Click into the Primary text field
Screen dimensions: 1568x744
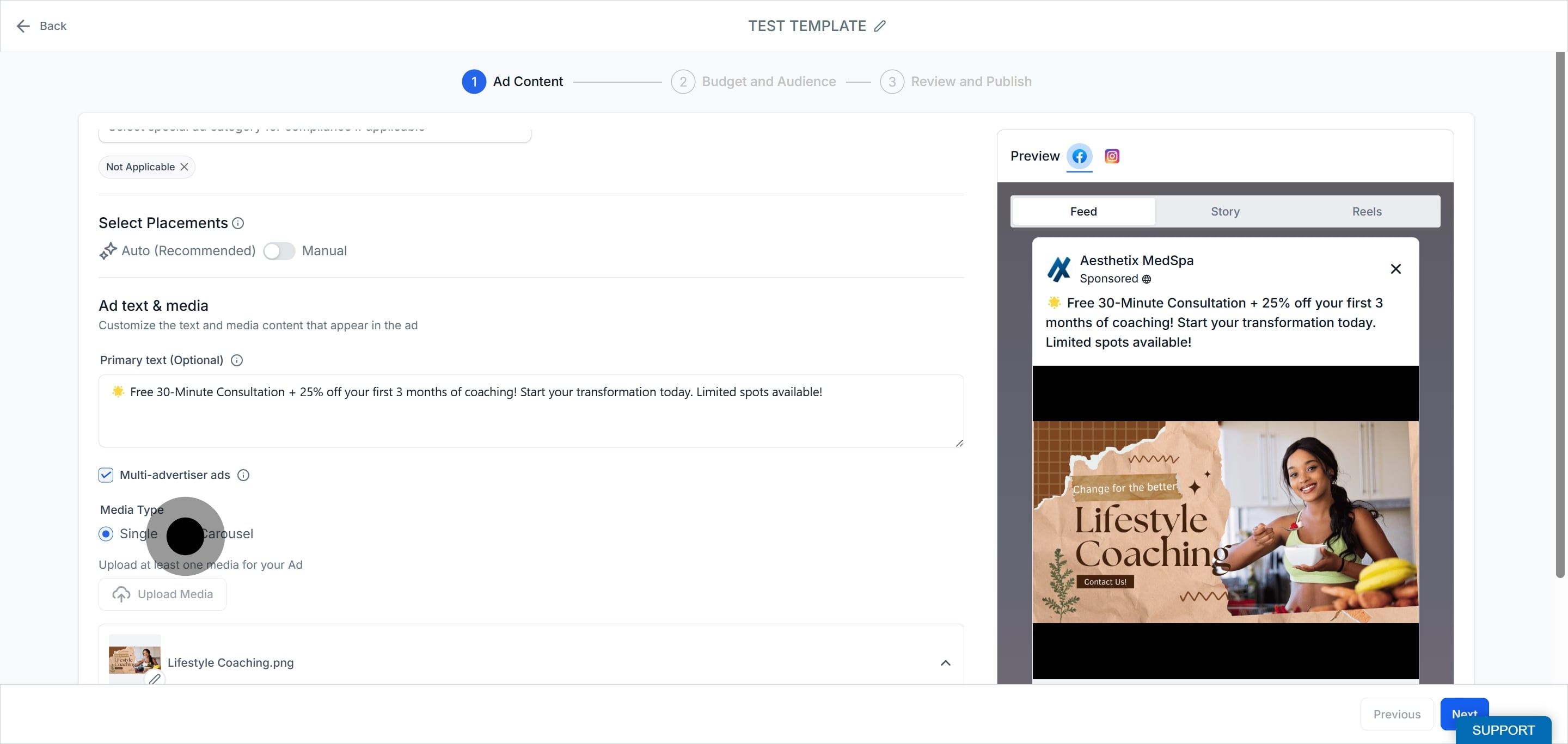(531, 410)
